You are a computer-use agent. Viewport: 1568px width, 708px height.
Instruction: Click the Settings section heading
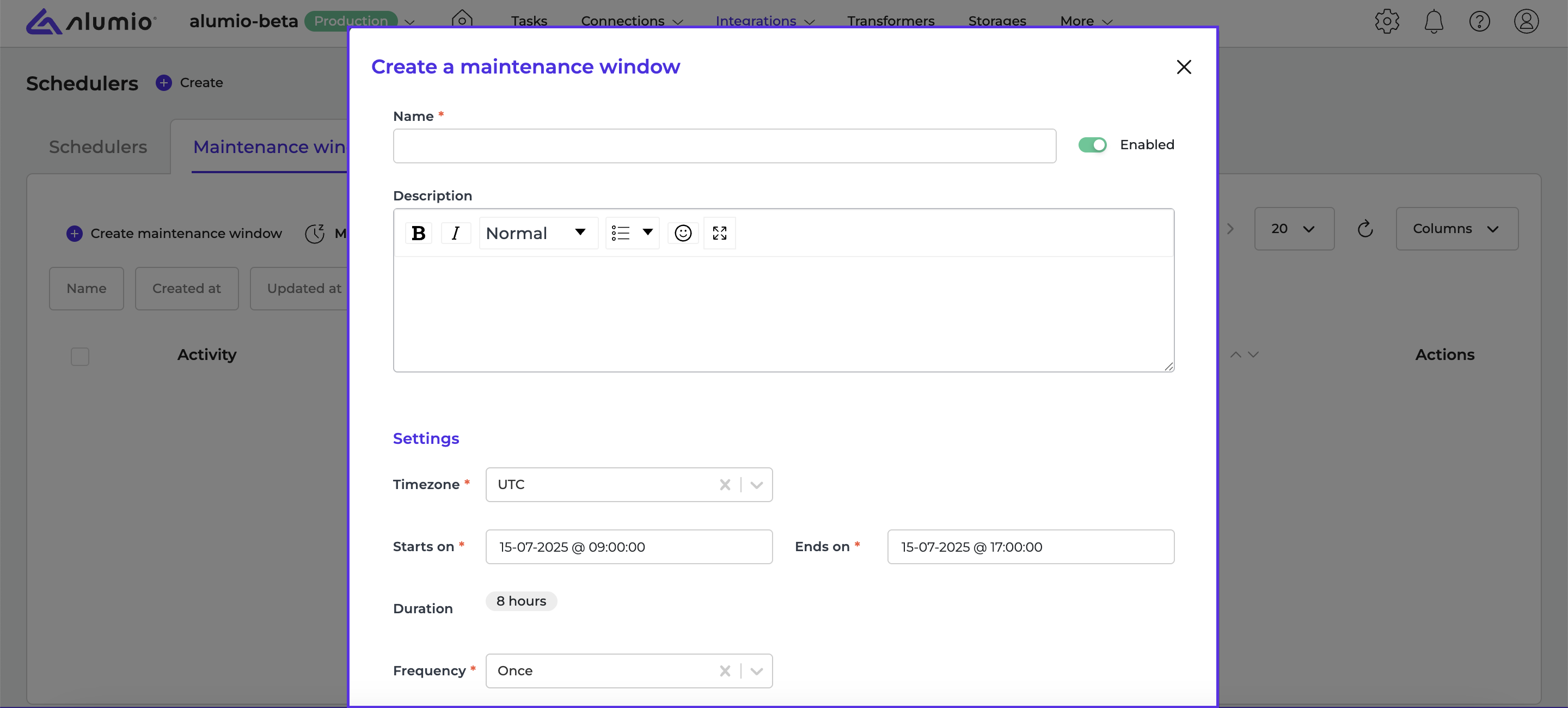coord(426,438)
